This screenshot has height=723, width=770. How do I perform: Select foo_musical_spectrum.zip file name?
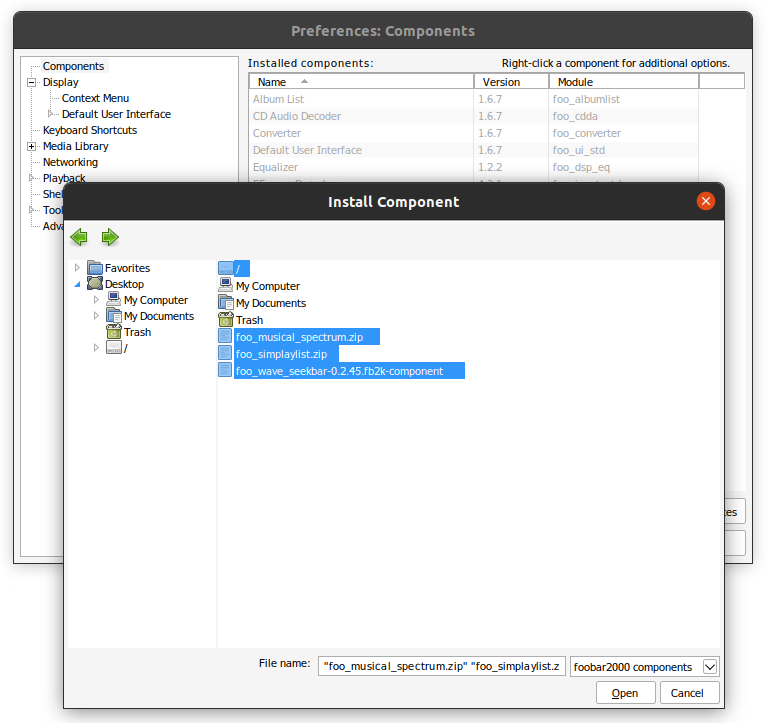click(299, 337)
